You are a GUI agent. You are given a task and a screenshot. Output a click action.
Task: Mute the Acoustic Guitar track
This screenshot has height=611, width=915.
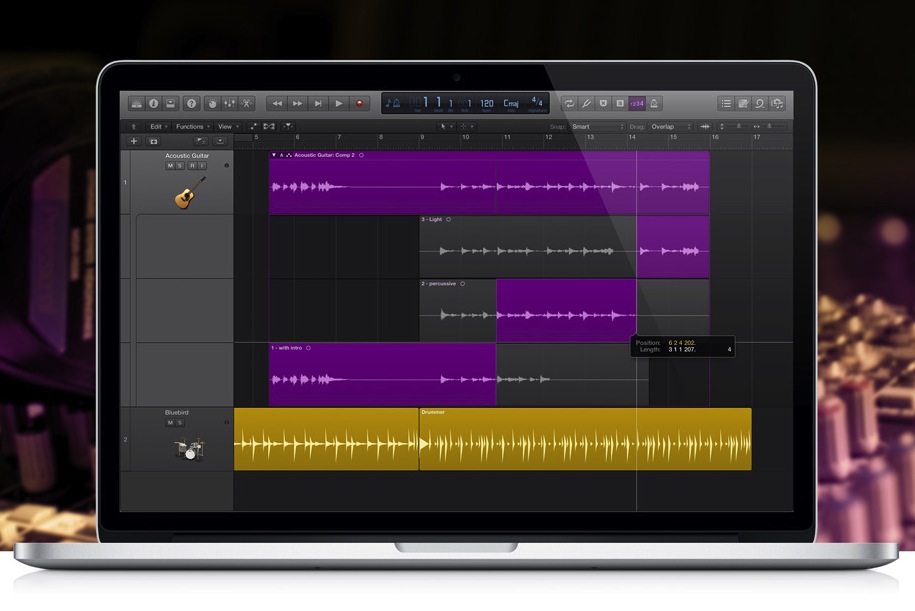pyautogui.click(x=170, y=166)
